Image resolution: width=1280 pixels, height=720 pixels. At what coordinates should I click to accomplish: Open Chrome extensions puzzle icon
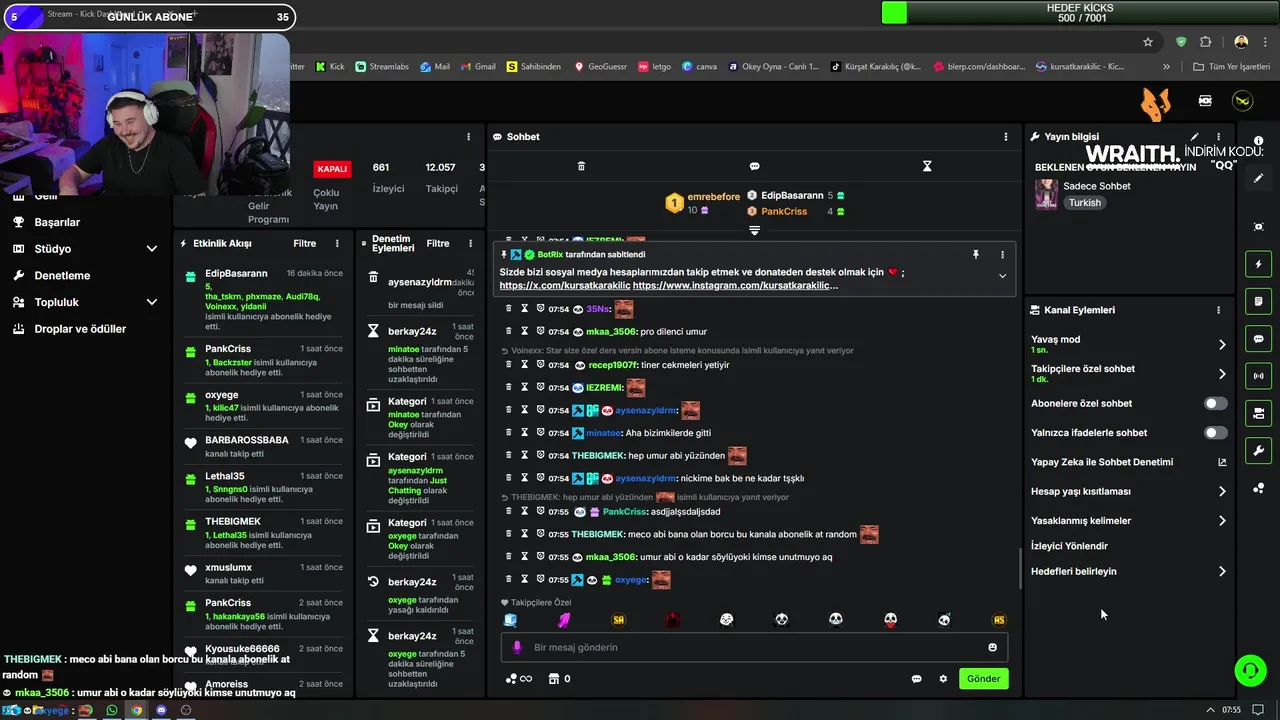[1205, 42]
